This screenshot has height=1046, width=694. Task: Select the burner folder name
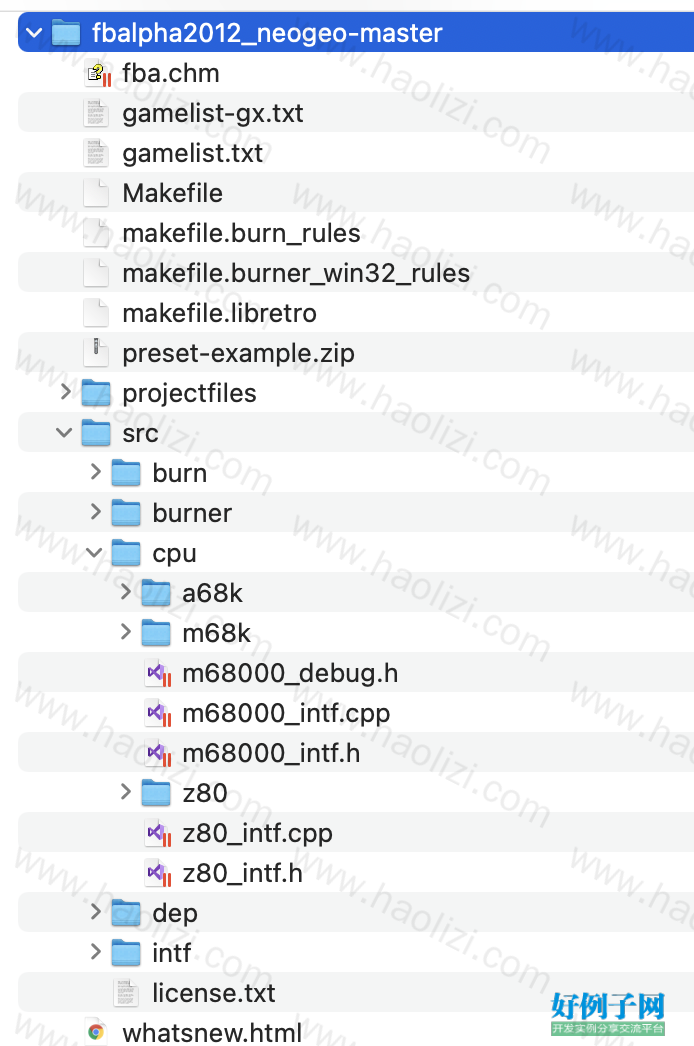pos(192,513)
